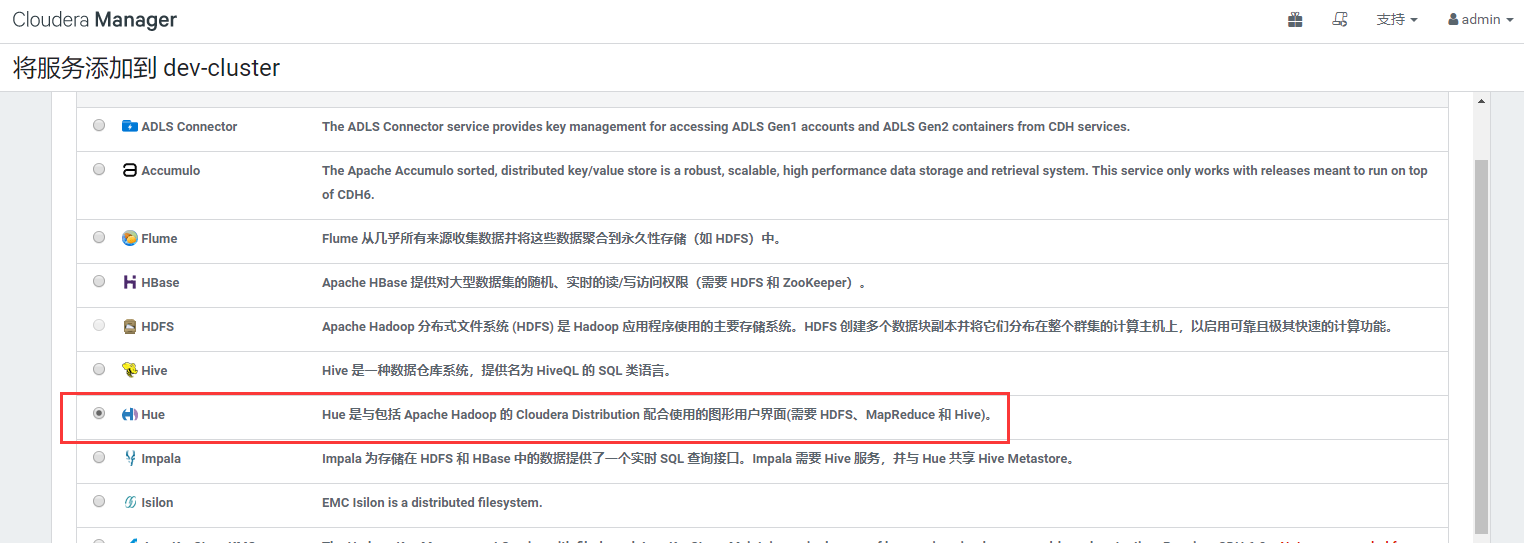Click the Accumulo description text
1524x543 pixels.
point(875,183)
